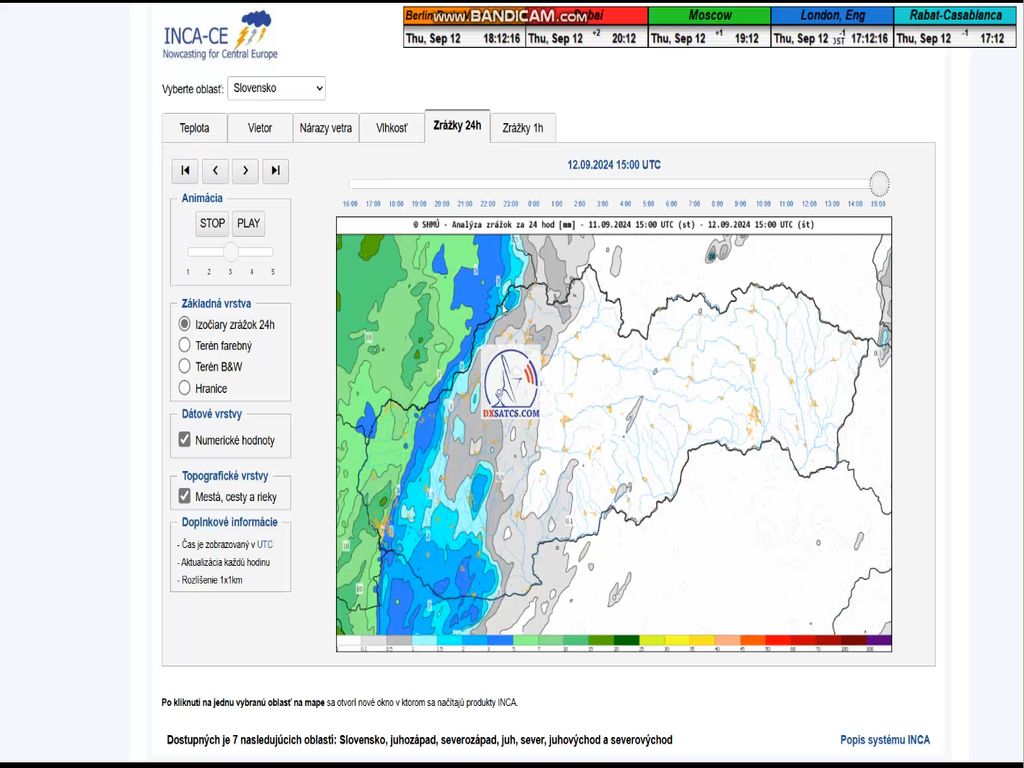Step back one frame

pos(215,171)
